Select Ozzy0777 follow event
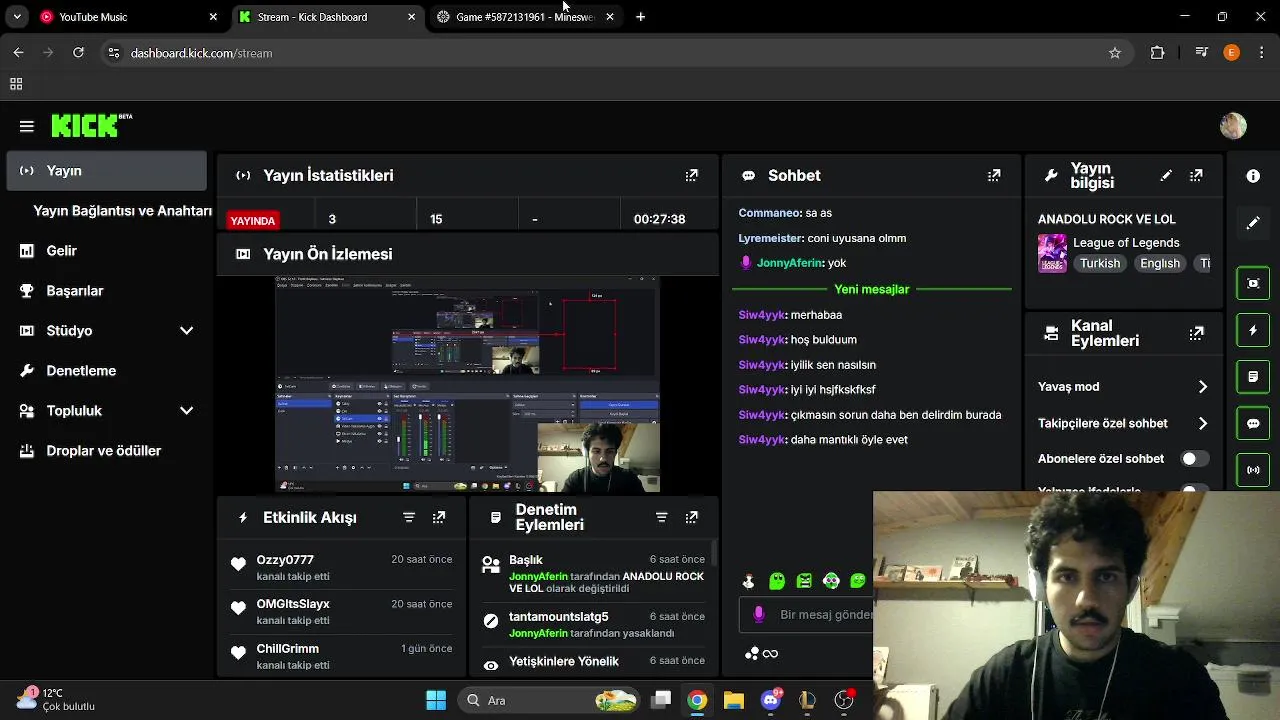The width and height of the screenshot is (1280, 720). [x=341, y=568]
